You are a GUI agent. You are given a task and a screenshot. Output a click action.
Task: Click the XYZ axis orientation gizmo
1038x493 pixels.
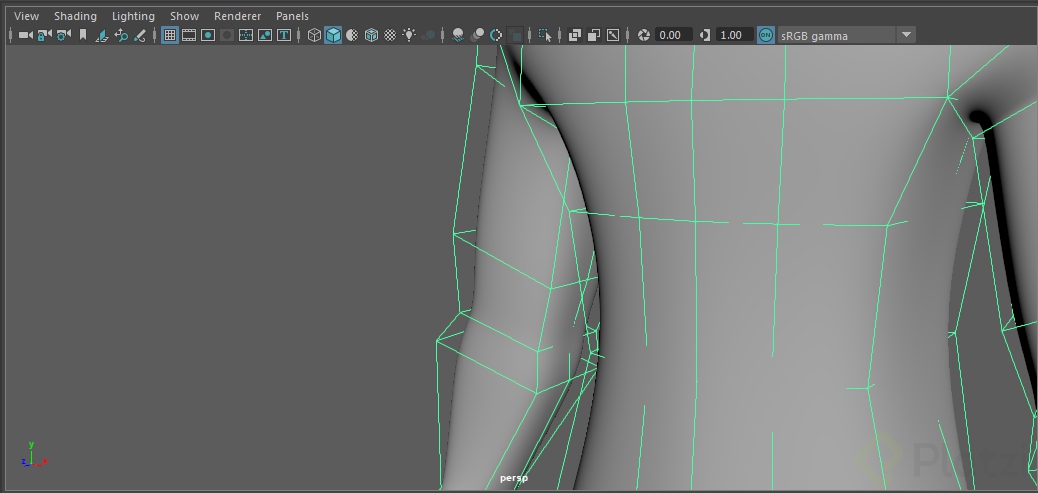33,455
